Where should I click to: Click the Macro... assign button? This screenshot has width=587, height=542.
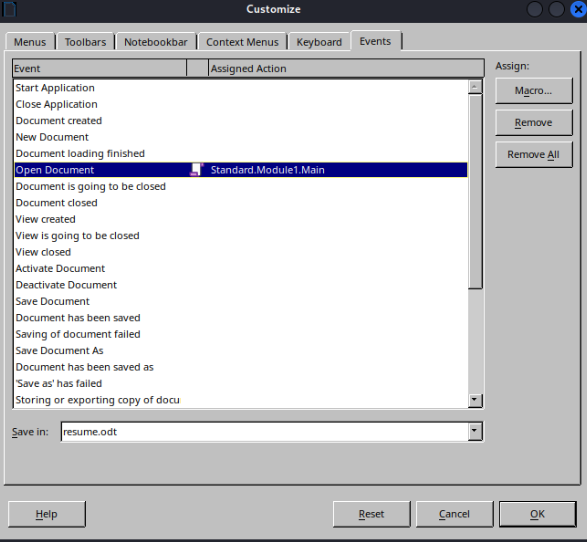[533, 91]
